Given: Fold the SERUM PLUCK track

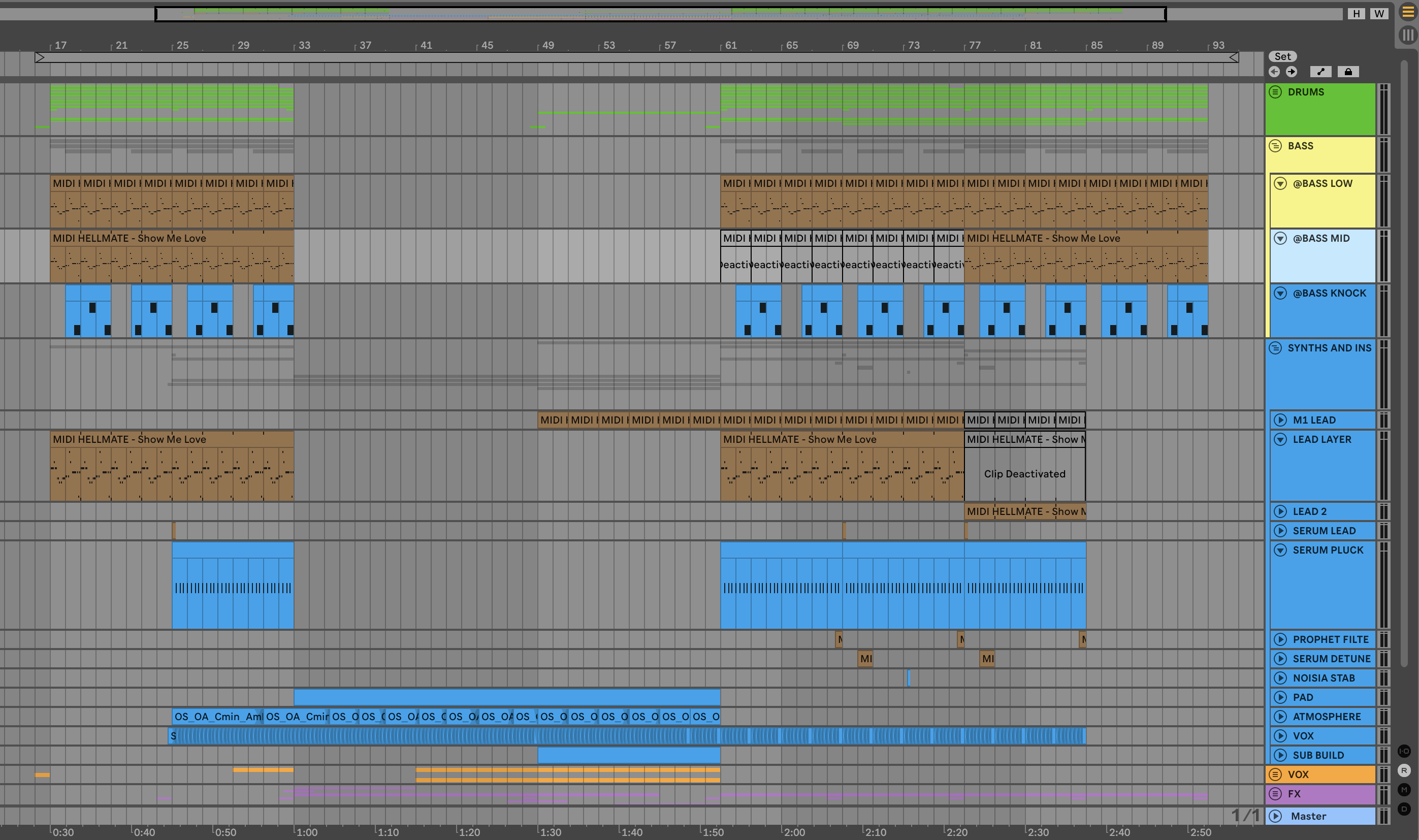Looking at the screenshot, I should [x=1280, y=550].
